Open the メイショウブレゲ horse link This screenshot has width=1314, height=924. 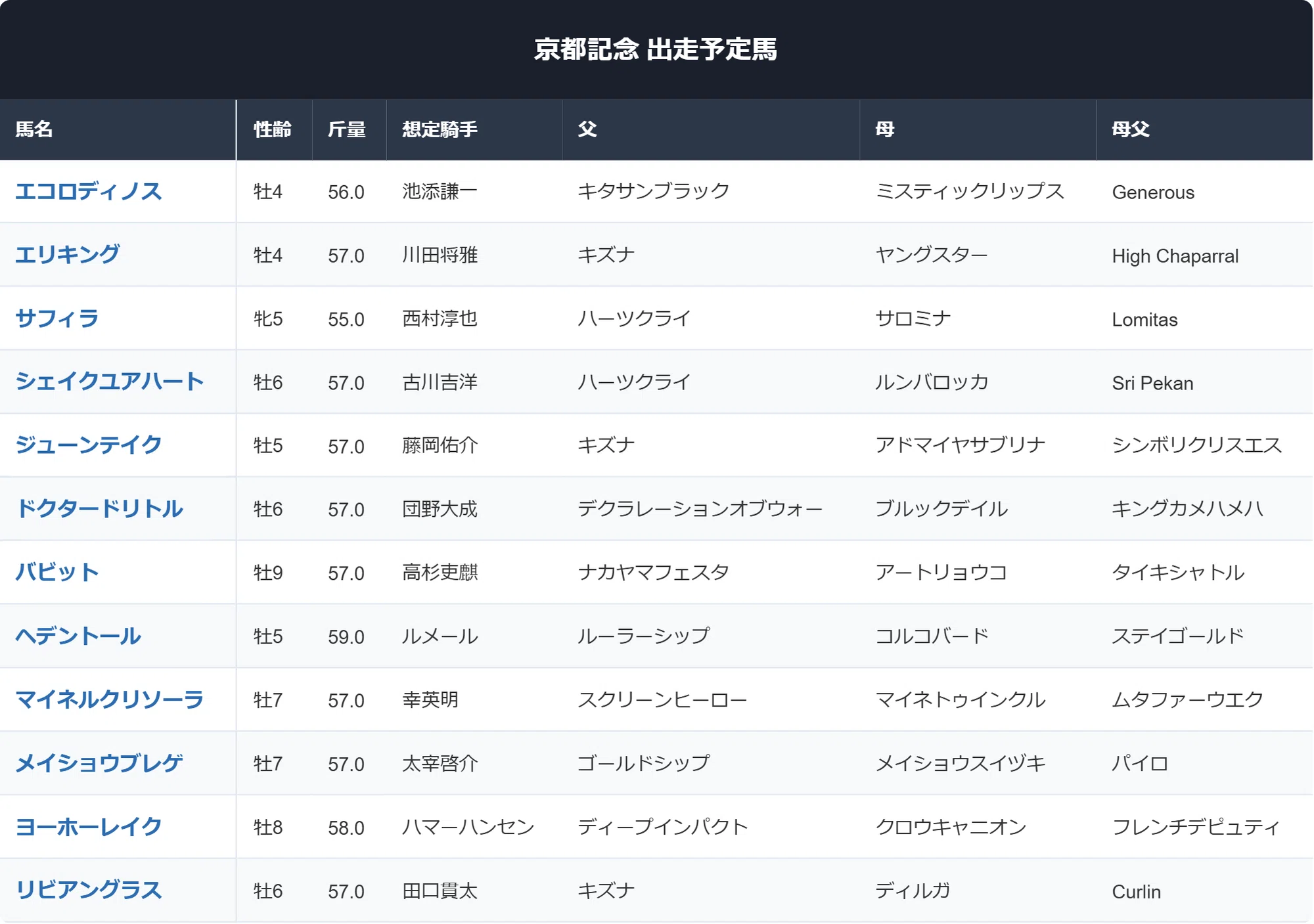pyautogui.click(x=99, y=763)
